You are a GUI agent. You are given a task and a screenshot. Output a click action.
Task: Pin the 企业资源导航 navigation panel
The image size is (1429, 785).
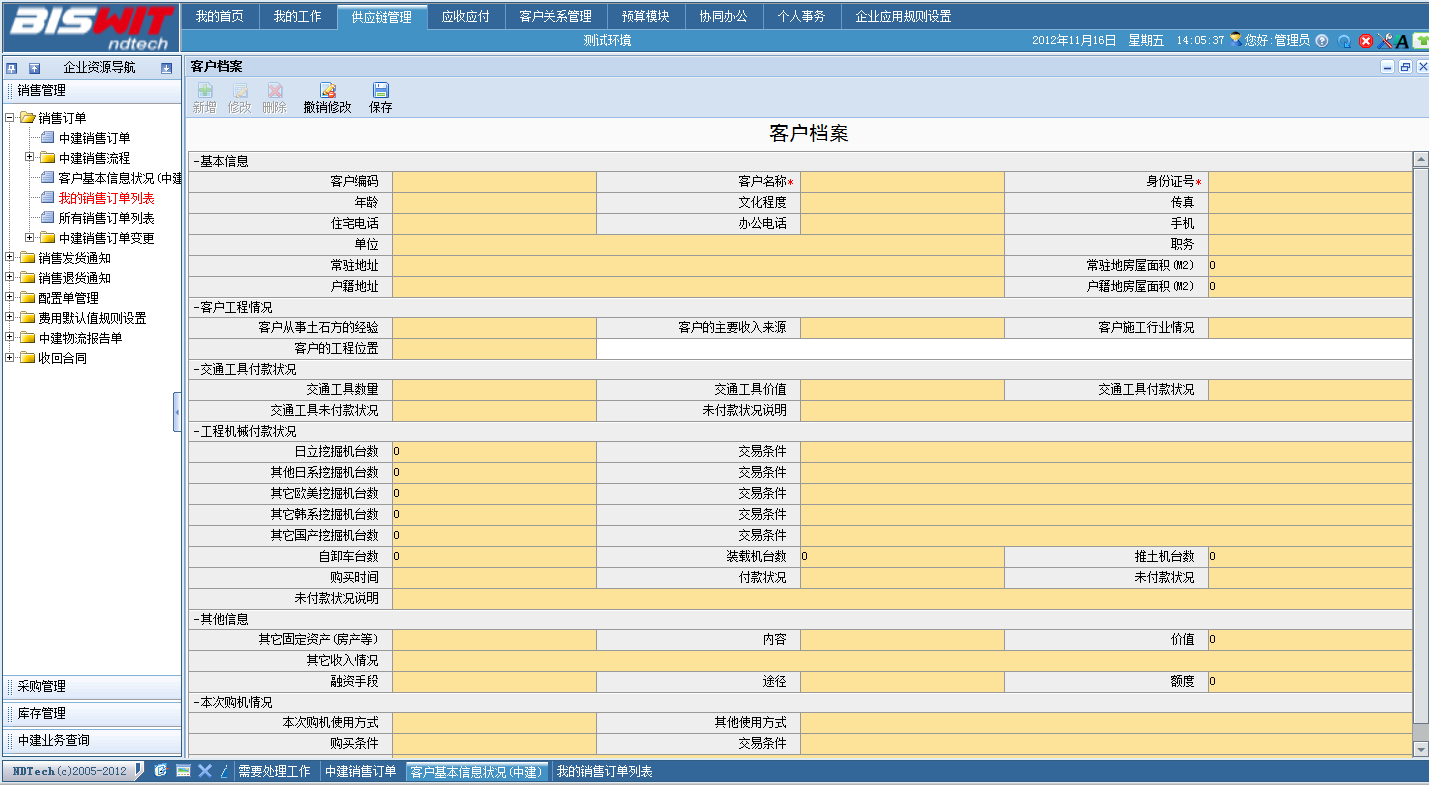(x=12, y=68)
